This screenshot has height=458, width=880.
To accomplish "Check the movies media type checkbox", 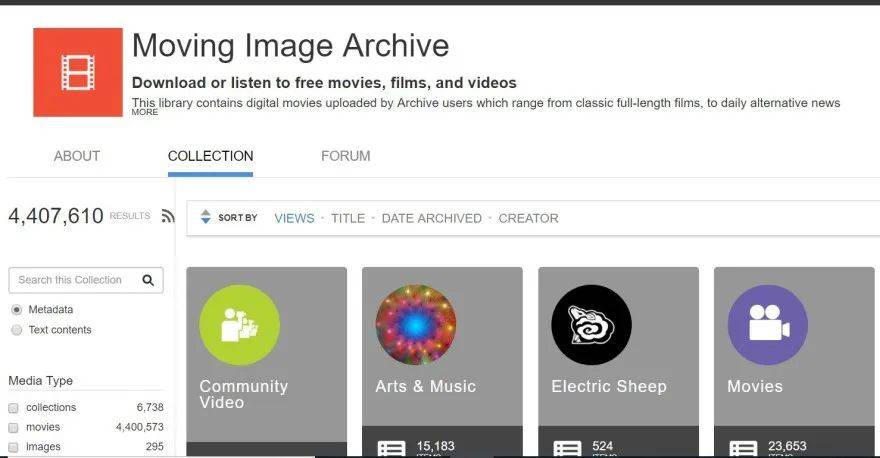I will (x=13, y=428).
